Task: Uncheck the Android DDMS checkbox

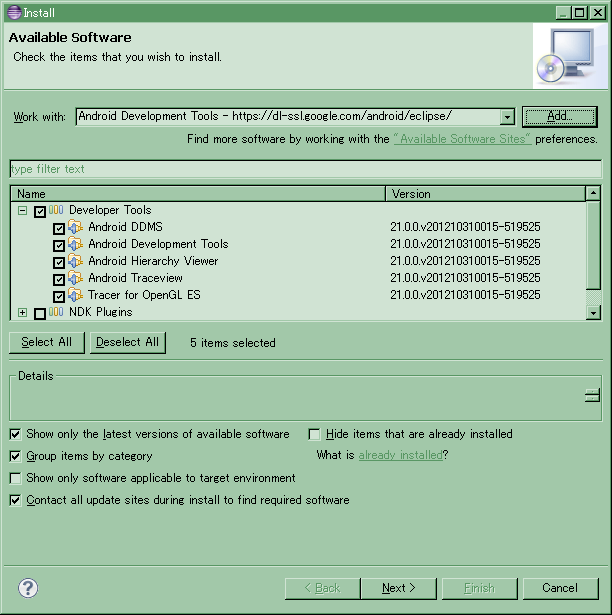Action: [x=59, y=229]
